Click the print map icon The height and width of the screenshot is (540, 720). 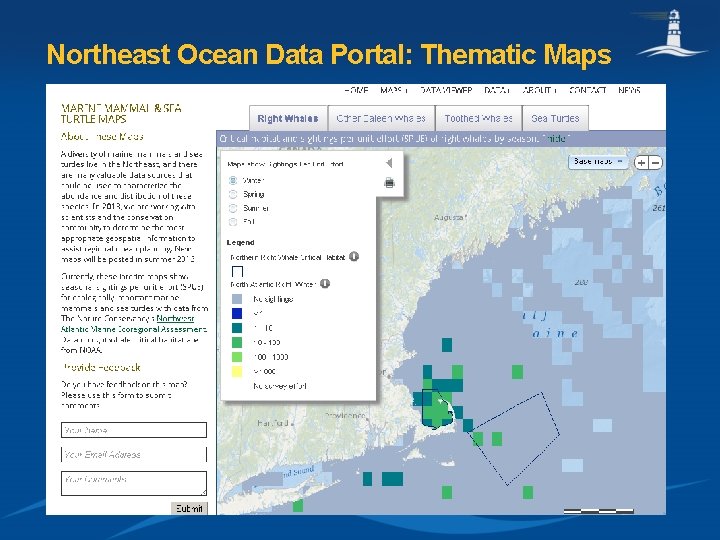389,183
